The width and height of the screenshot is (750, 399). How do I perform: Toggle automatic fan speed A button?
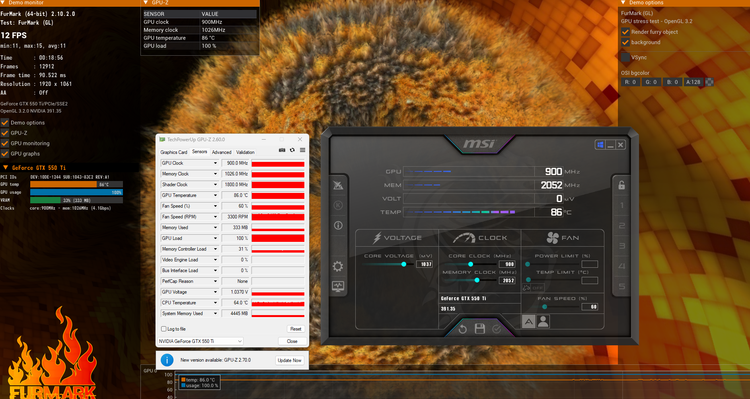point(528,321)
